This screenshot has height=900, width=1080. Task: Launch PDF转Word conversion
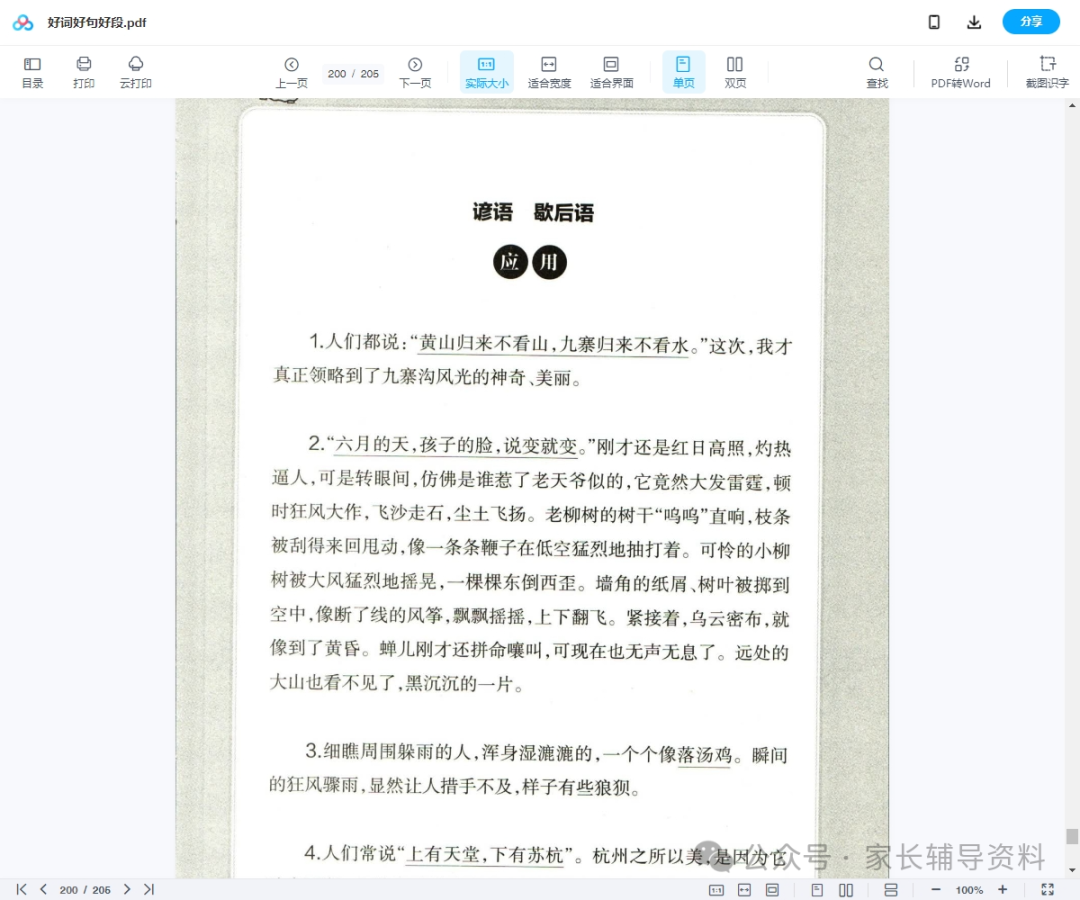tap(961, 72)
